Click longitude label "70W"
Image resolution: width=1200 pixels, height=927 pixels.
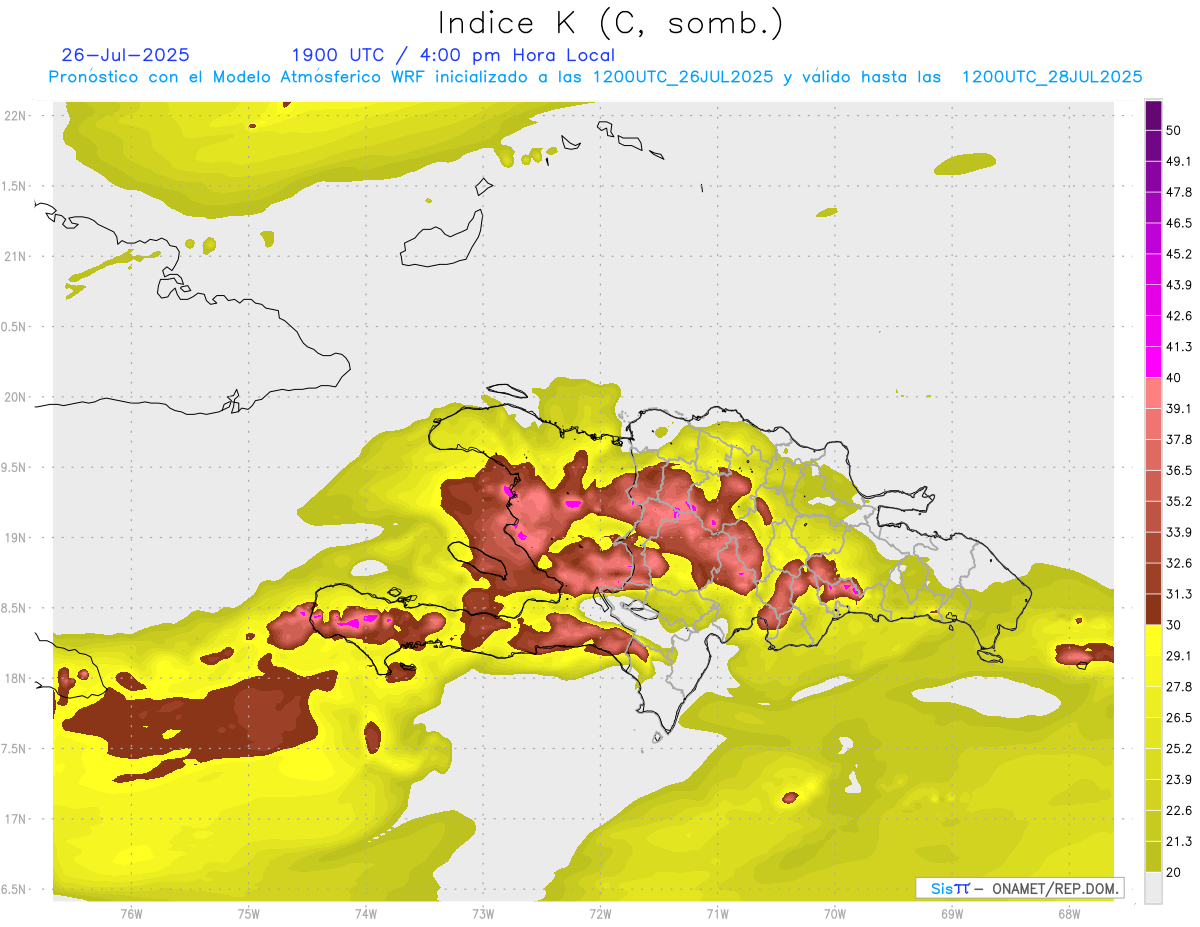835,914
